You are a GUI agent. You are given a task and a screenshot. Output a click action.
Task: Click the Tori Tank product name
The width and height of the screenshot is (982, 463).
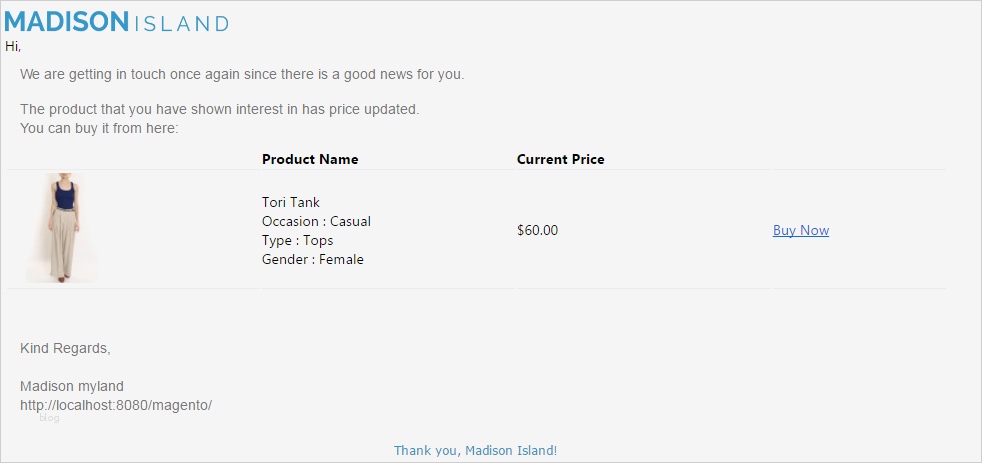tap(291, 202)
